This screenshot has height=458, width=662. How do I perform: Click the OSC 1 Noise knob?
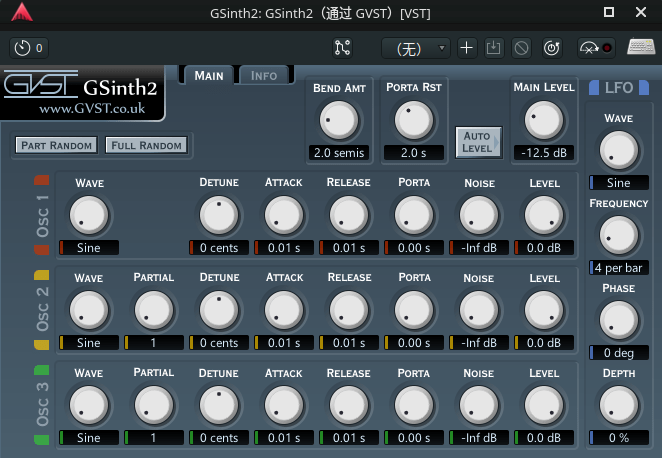tap(479, 215)
